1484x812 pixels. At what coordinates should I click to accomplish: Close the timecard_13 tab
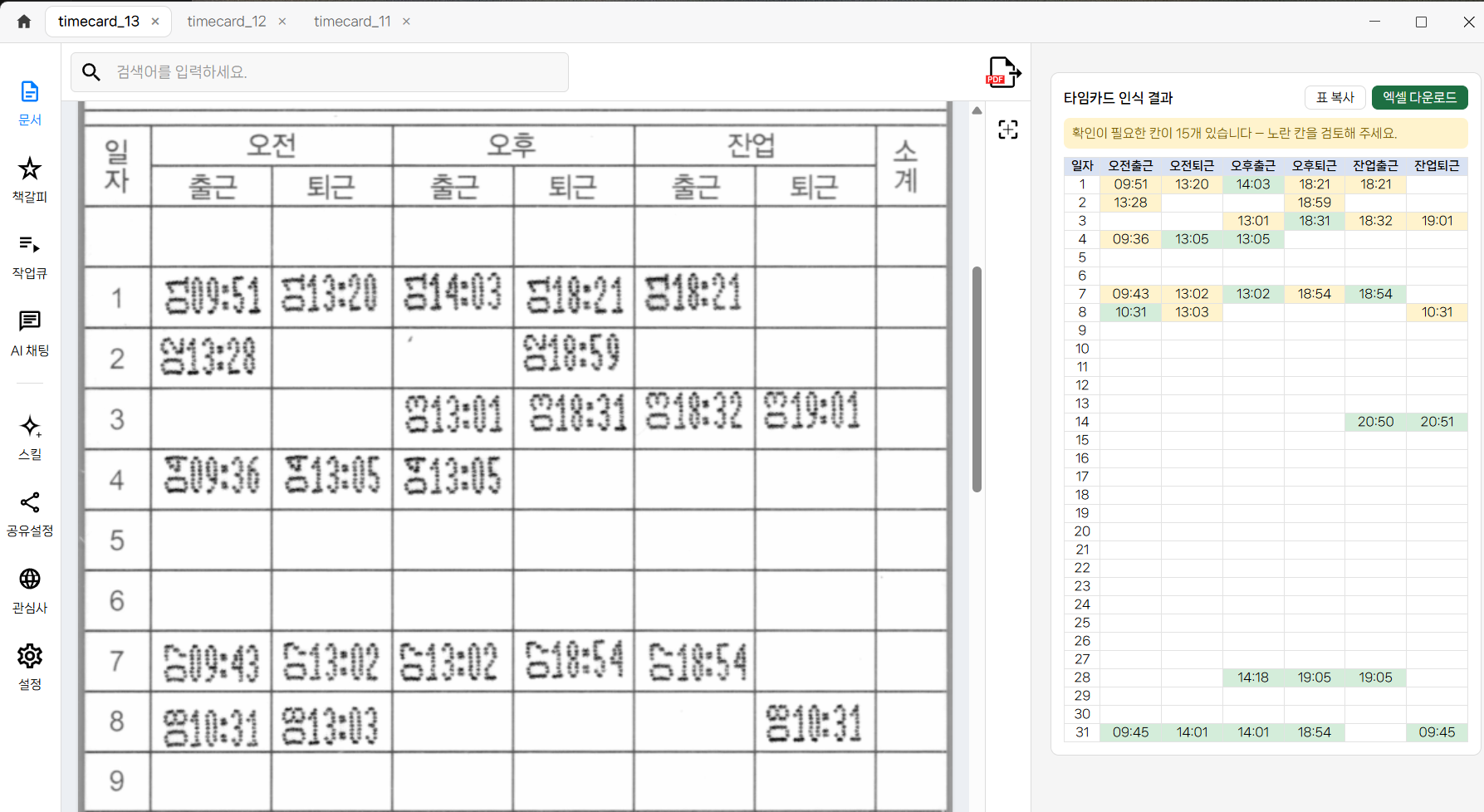click(x=155, y=22)
